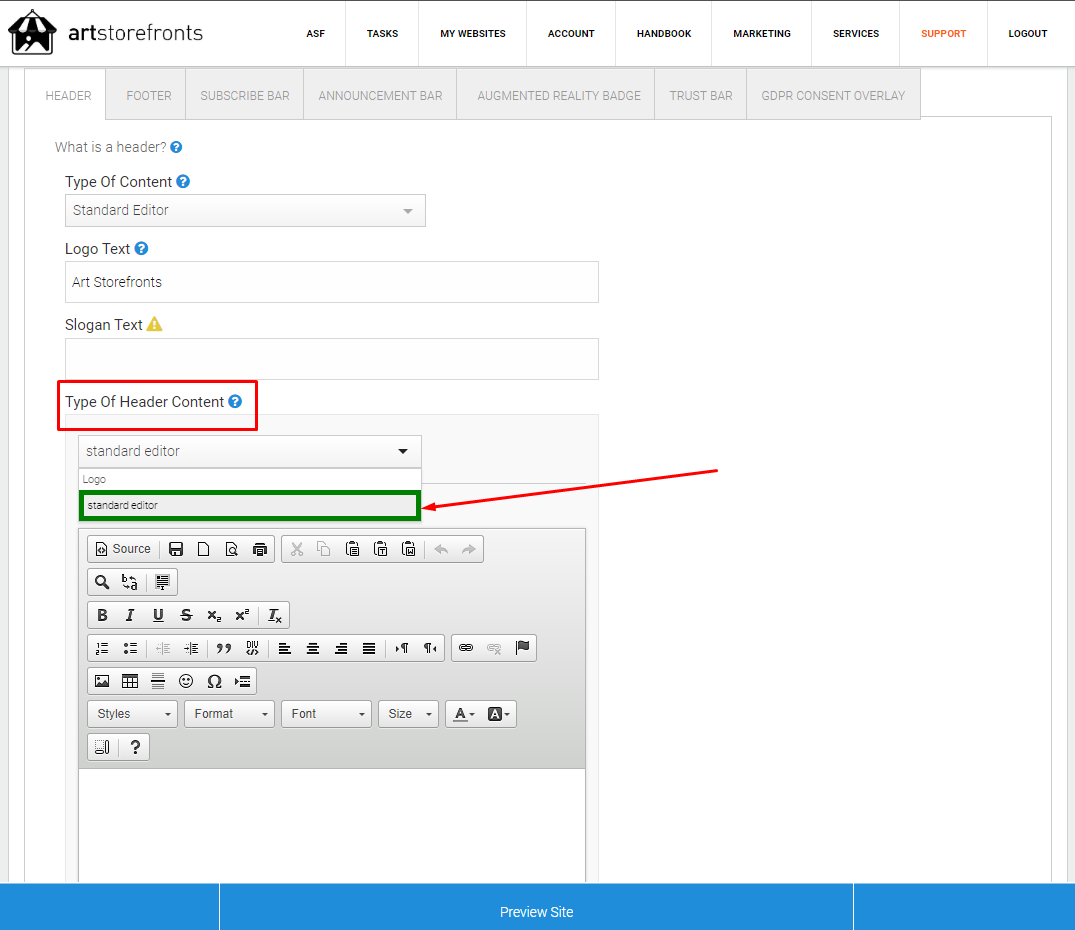Toggle Italic formatting
1075x930 pixels.
pyautogui.click(x=130, y=615)
